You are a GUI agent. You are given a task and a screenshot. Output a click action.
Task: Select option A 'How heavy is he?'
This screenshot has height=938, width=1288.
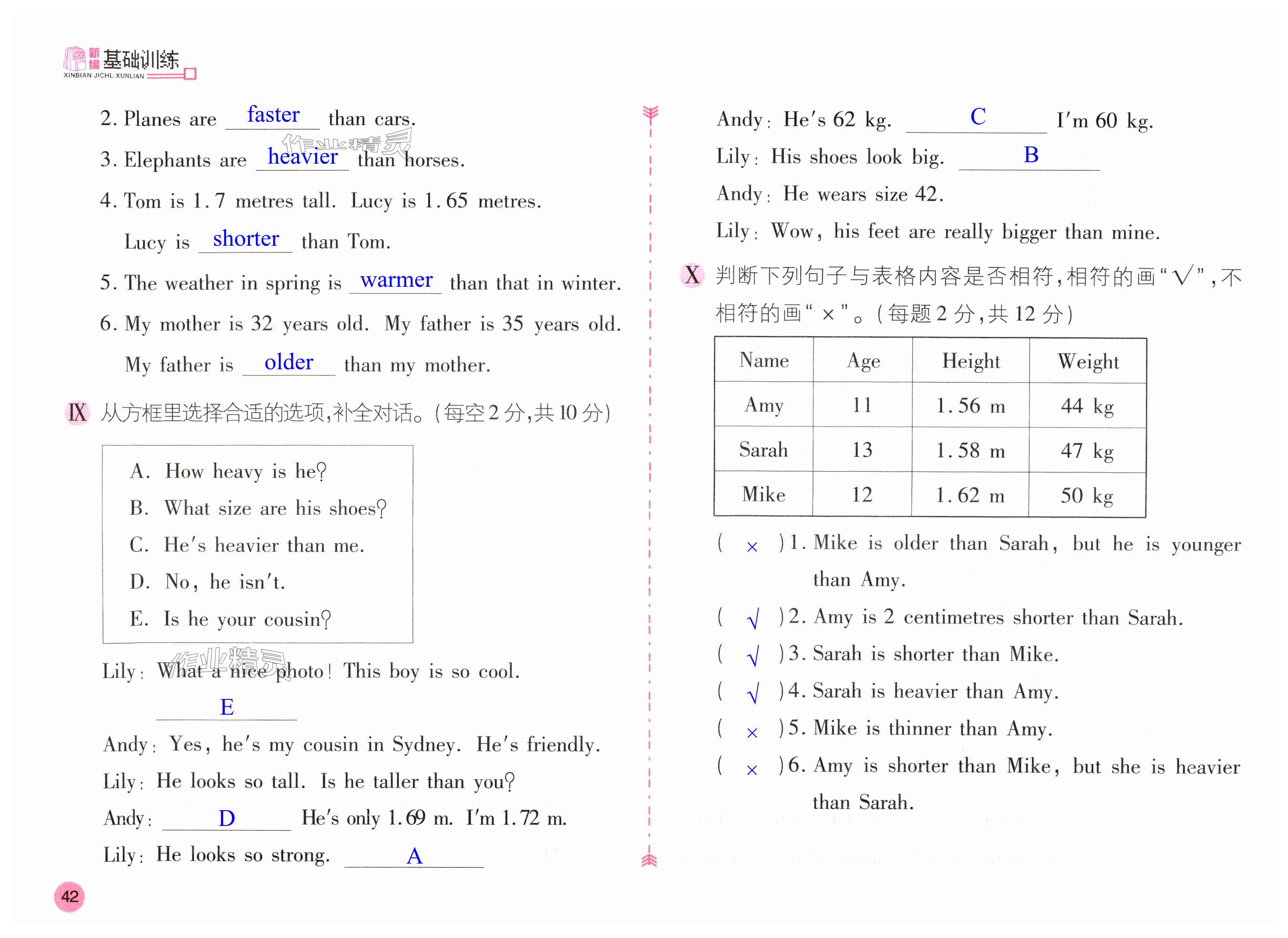228,471
